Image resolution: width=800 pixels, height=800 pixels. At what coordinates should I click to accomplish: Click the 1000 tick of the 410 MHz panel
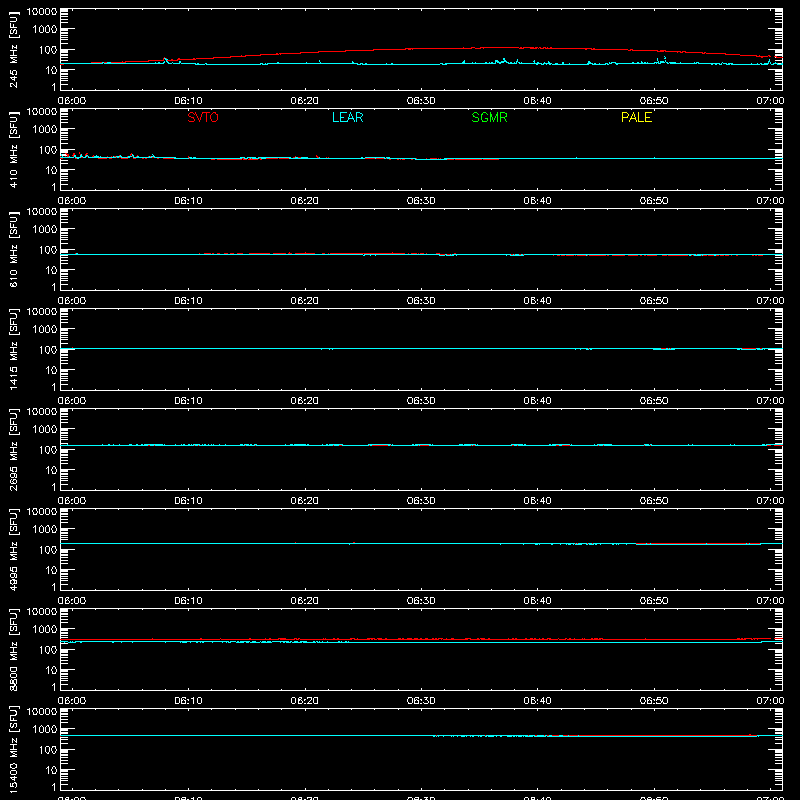(45, 130)
